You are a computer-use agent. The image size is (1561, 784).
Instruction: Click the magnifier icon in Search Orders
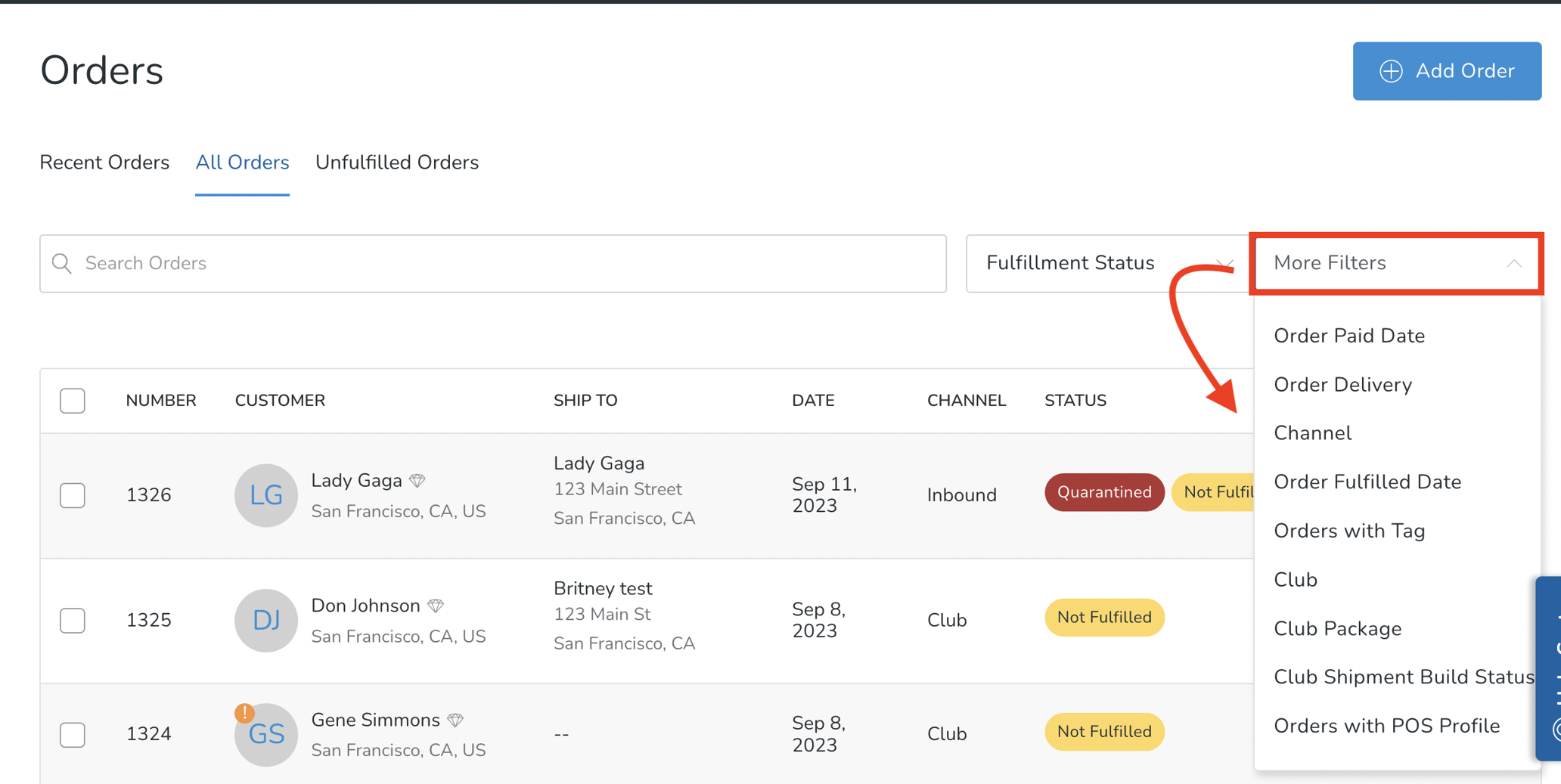point(62,263)
